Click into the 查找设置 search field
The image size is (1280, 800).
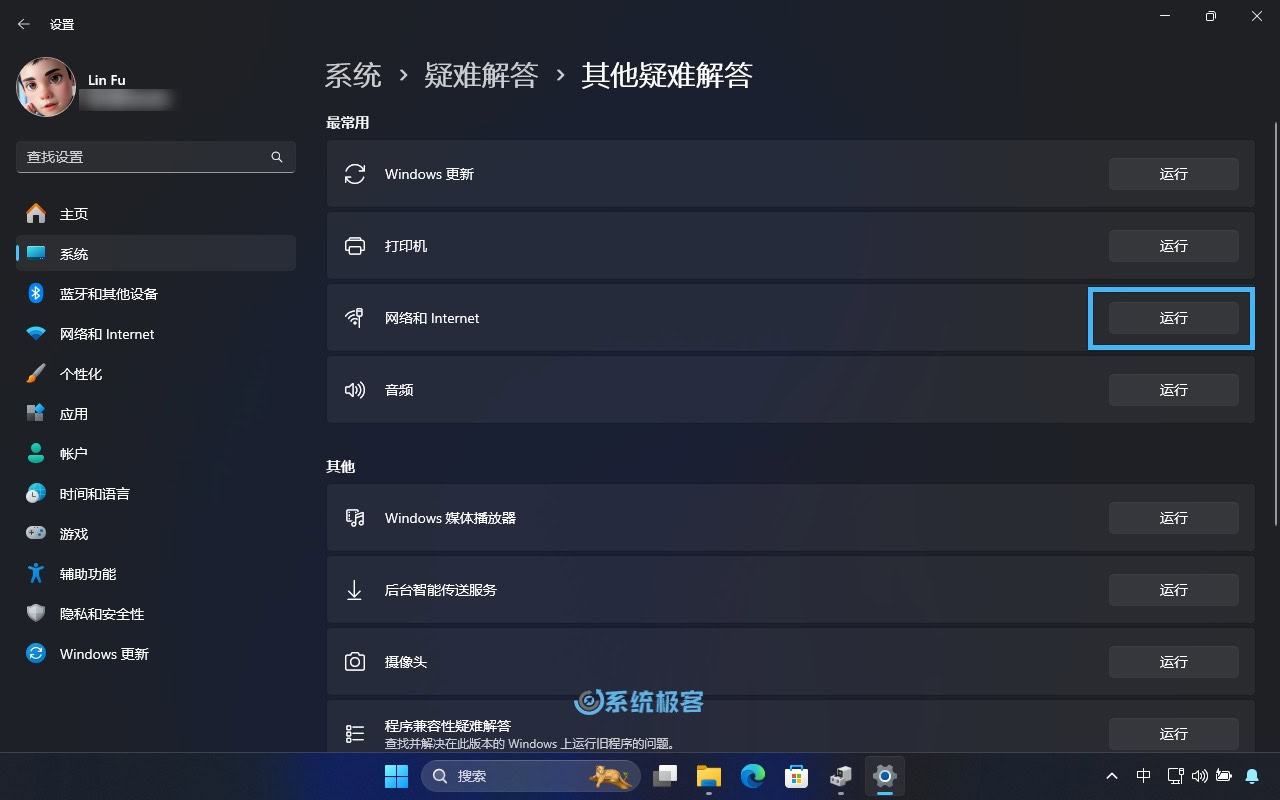(156, 157)
